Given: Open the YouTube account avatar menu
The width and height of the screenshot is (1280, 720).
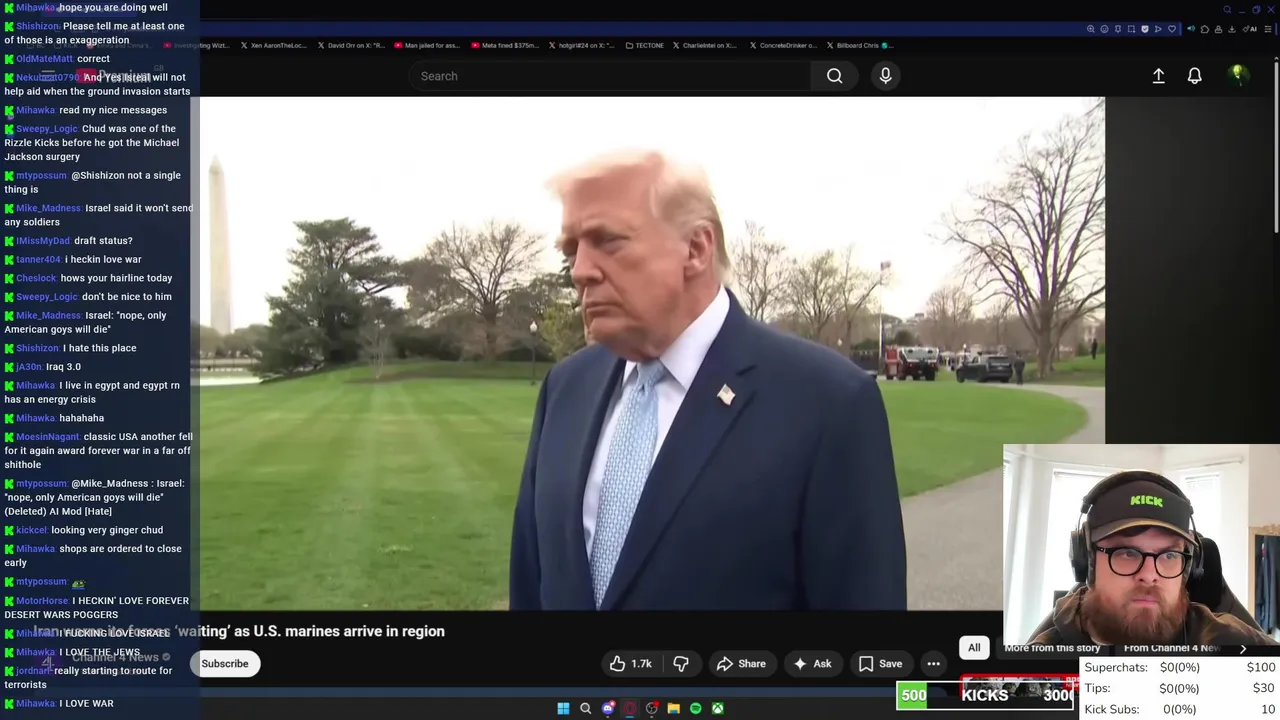Looking at the screenshot, I should 1238,76.
